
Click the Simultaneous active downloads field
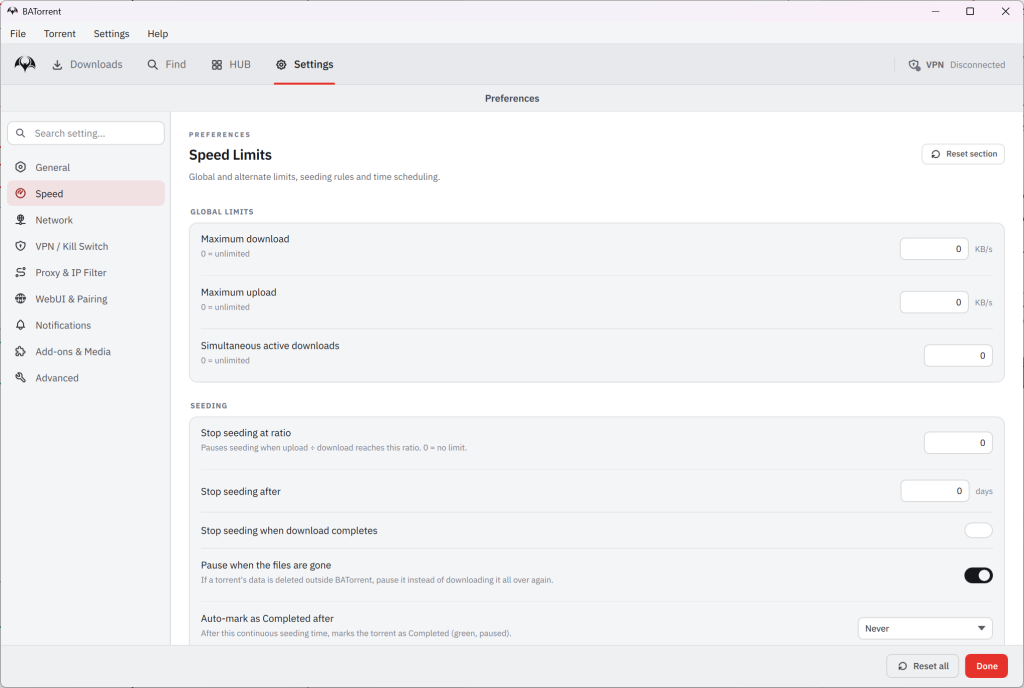pyautogui.click(x=958, y=356)
